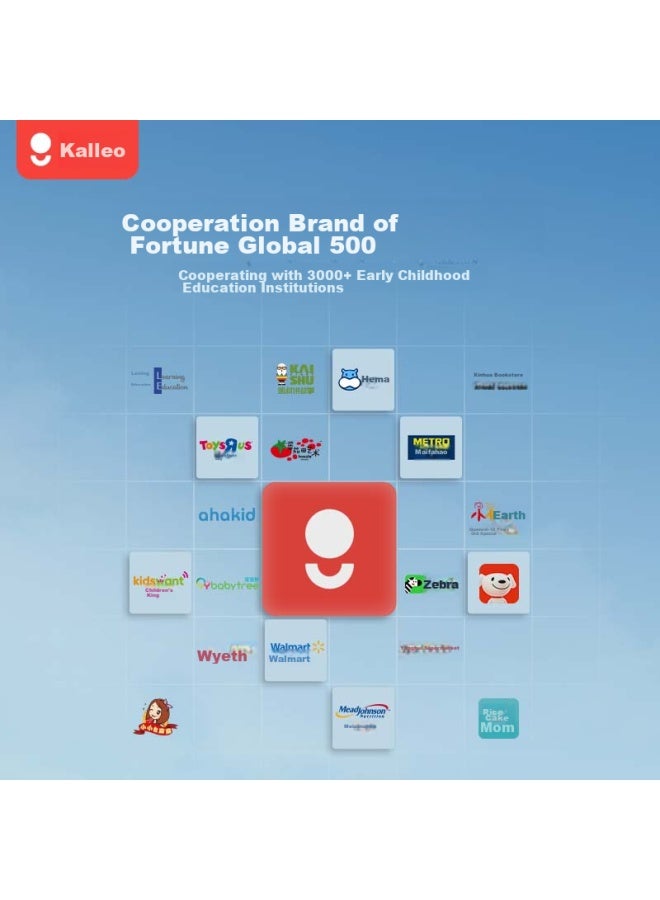Open the kidswant Children's King tile
This screenshot has width=660, height=900.
pos(160,583)
